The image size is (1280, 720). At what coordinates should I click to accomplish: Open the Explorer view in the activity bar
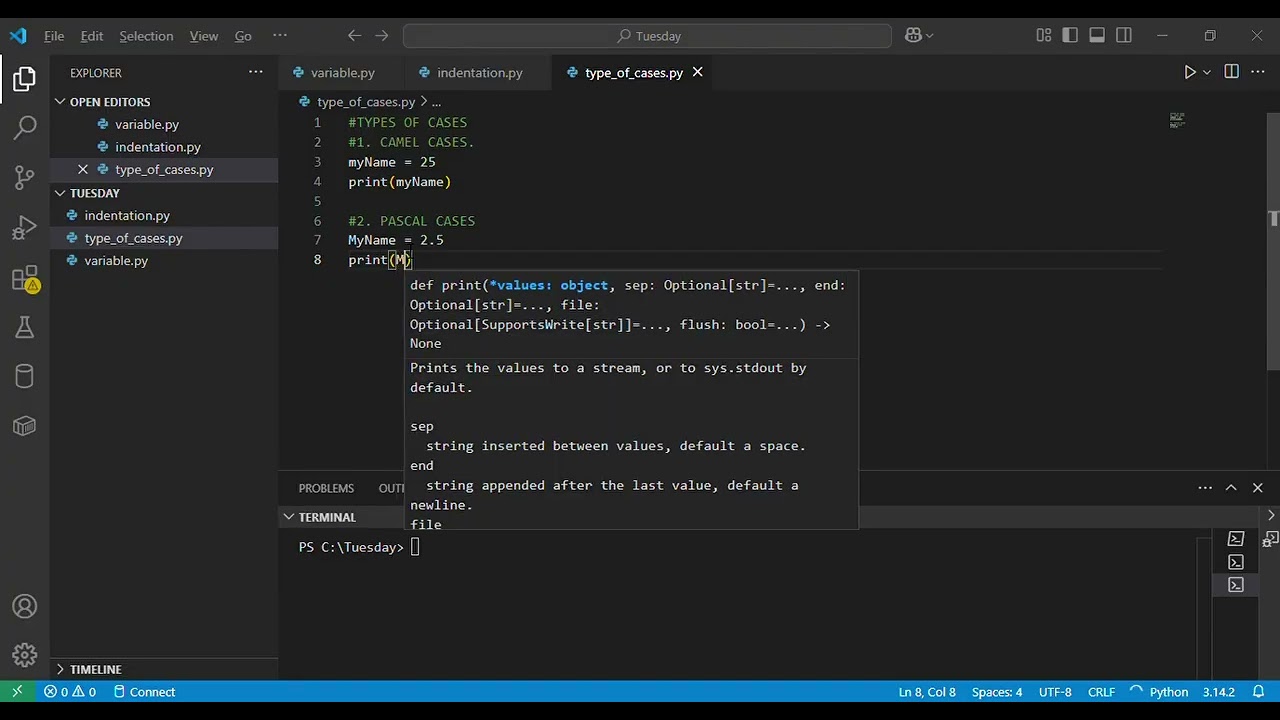(x=25, y=79)
